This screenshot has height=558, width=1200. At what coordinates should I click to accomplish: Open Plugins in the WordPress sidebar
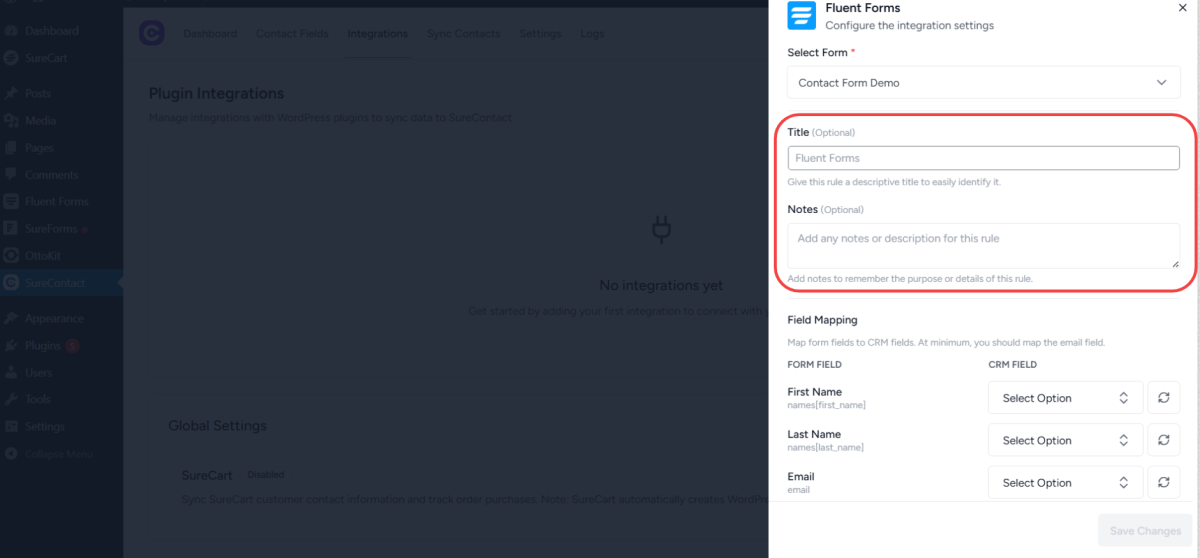coord(43,346)
